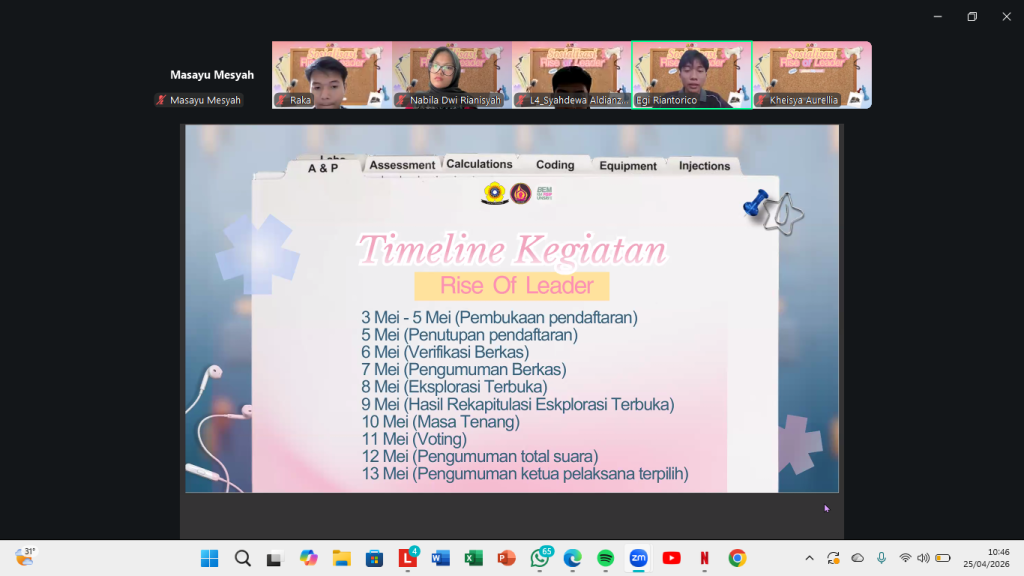The height and width of the screenshot is (576, 1024).
Task: Open the Copilot taskbar icon
Action: [x=308, y=558]
